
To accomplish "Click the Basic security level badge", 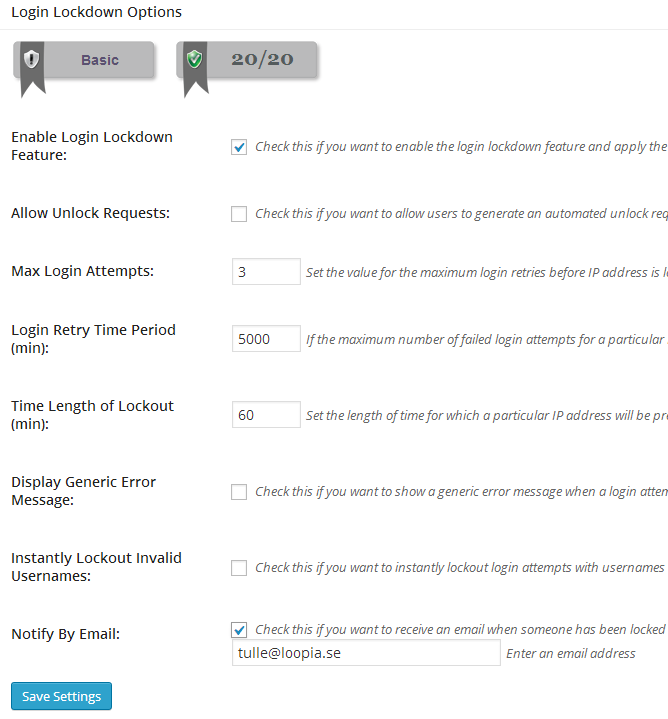I will (83, 60).
